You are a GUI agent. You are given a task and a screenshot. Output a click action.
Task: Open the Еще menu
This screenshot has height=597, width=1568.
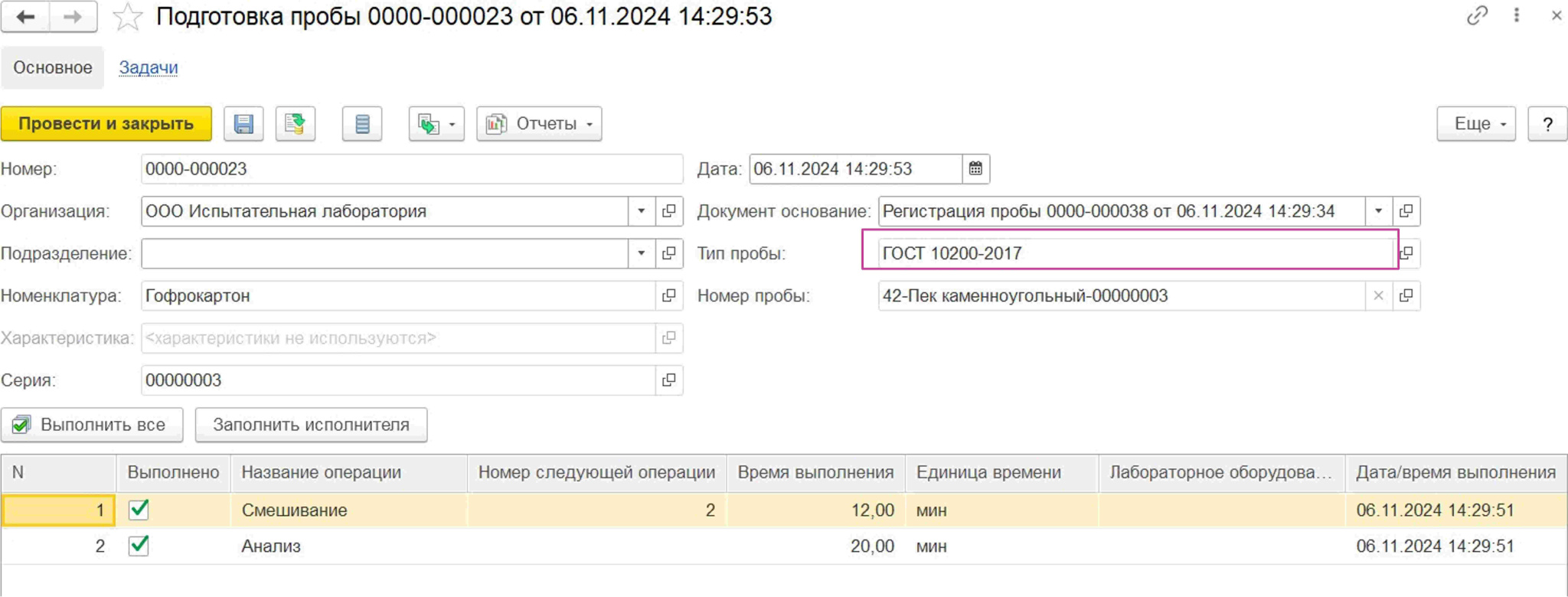pos(1476,124)
